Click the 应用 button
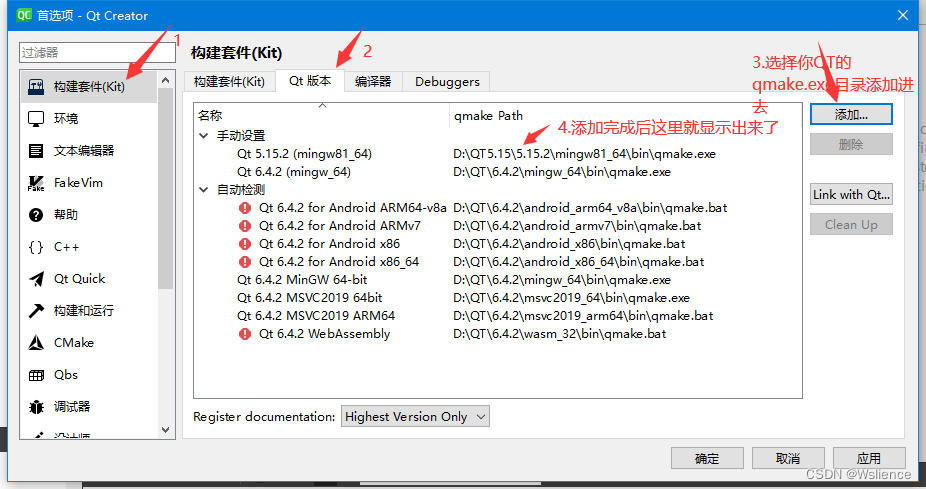The height and width of the screenshot is (489, 926). 869,458
